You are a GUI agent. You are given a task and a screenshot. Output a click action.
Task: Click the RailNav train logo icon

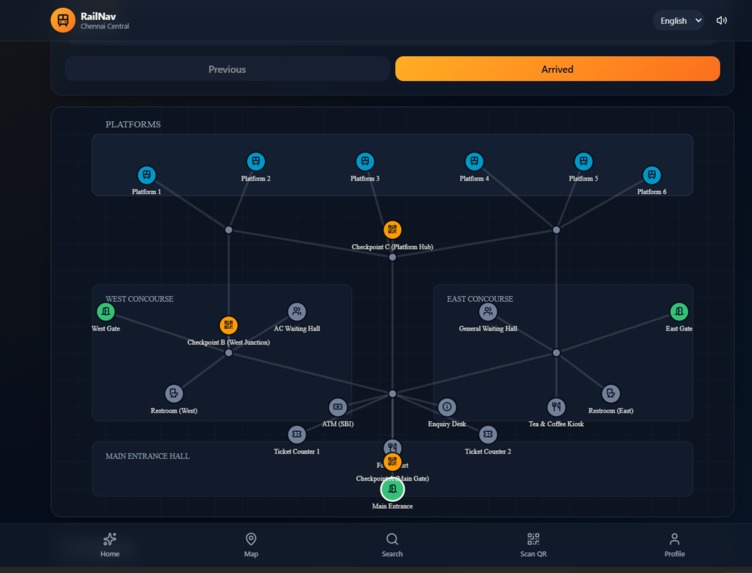(x=63, y=20)
